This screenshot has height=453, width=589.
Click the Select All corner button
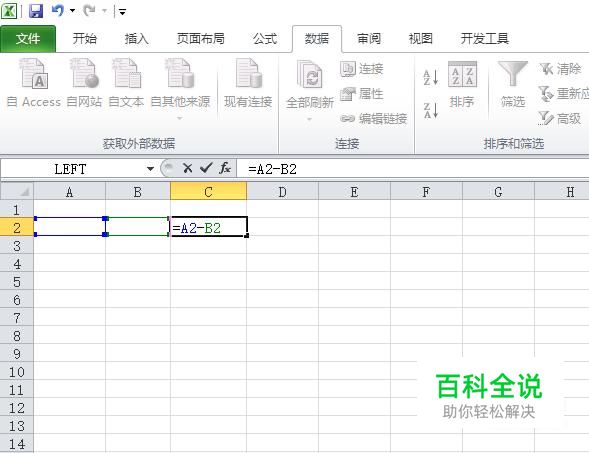17,191
